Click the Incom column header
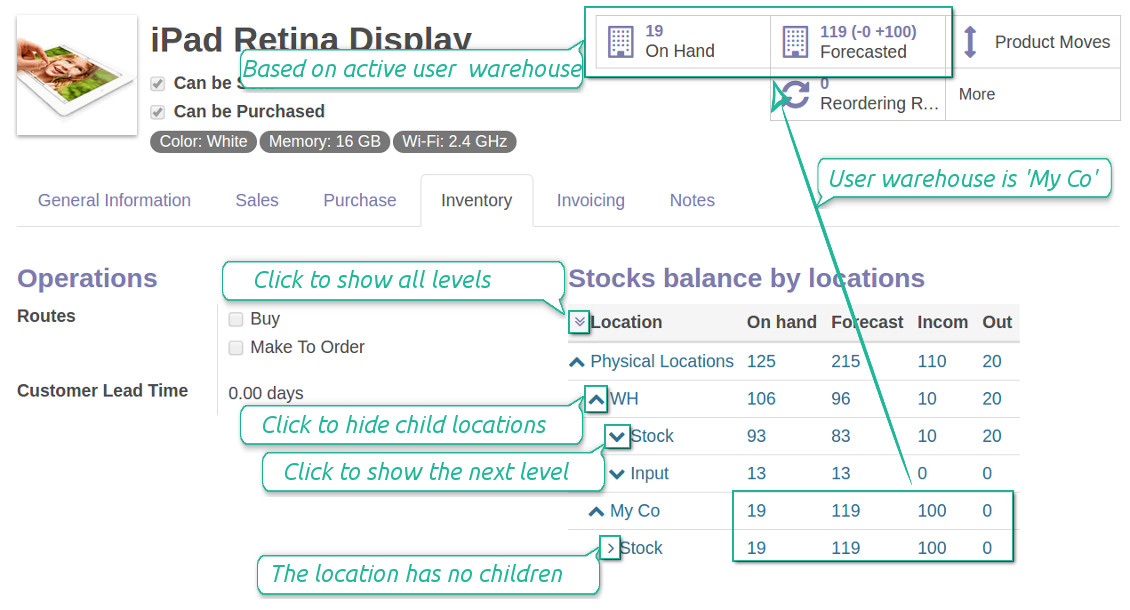Image resolution: width=1130 pixels, height=610 pixels. point(942,322)
